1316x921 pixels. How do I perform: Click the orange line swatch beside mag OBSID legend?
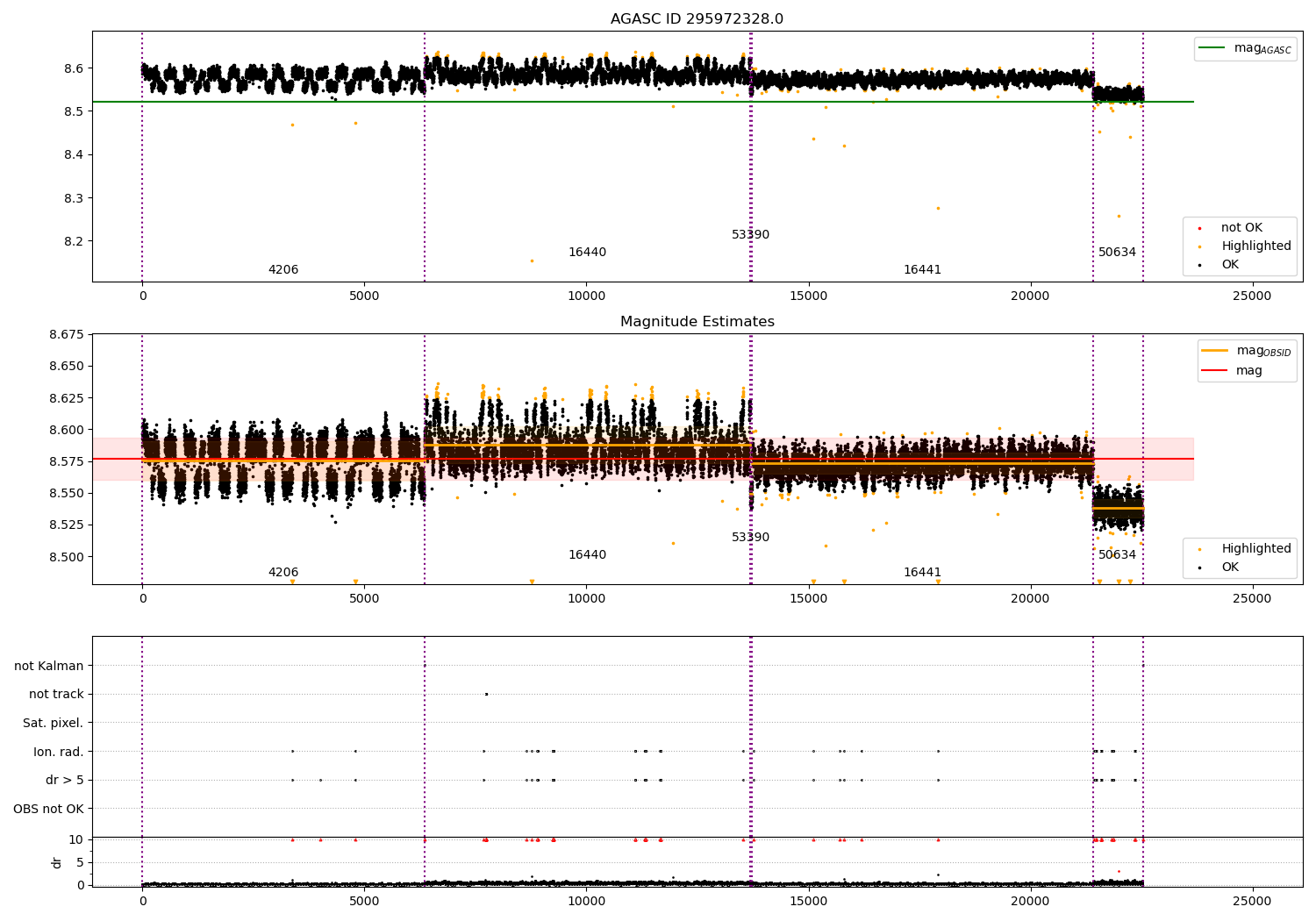coord(1215,350)
